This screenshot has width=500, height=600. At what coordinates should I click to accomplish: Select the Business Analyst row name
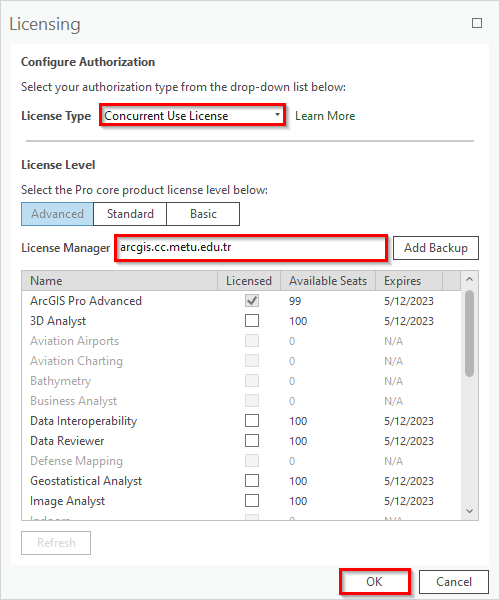click(x=73, y=401)
